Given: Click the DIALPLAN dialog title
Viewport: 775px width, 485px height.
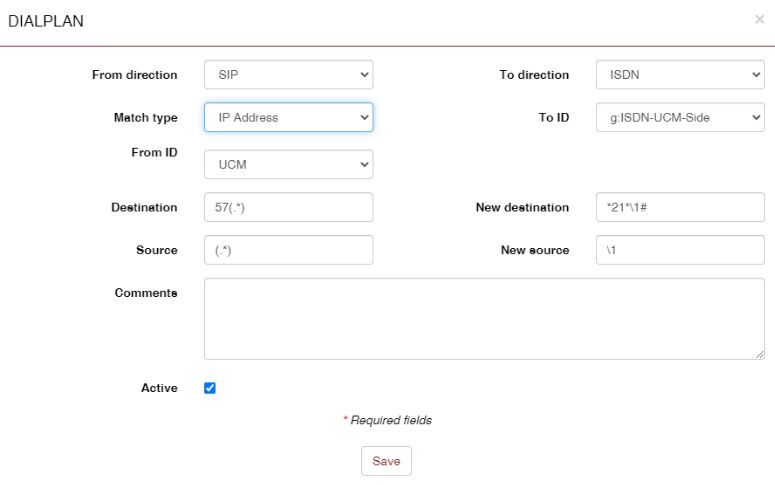Looking at the screenshot, I should tap(46, 21).
